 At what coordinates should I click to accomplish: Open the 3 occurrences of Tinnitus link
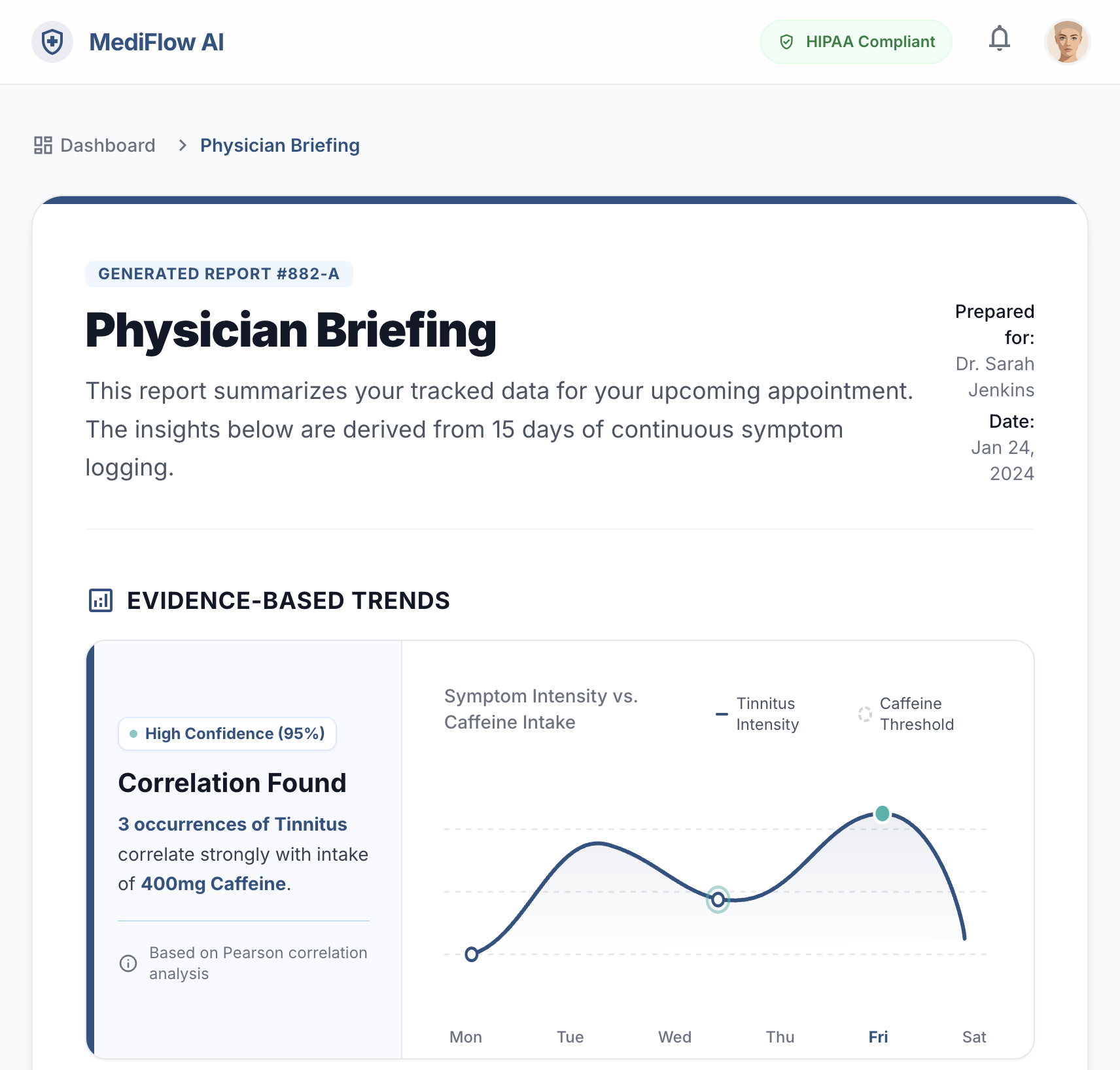[x=233, y=824]
